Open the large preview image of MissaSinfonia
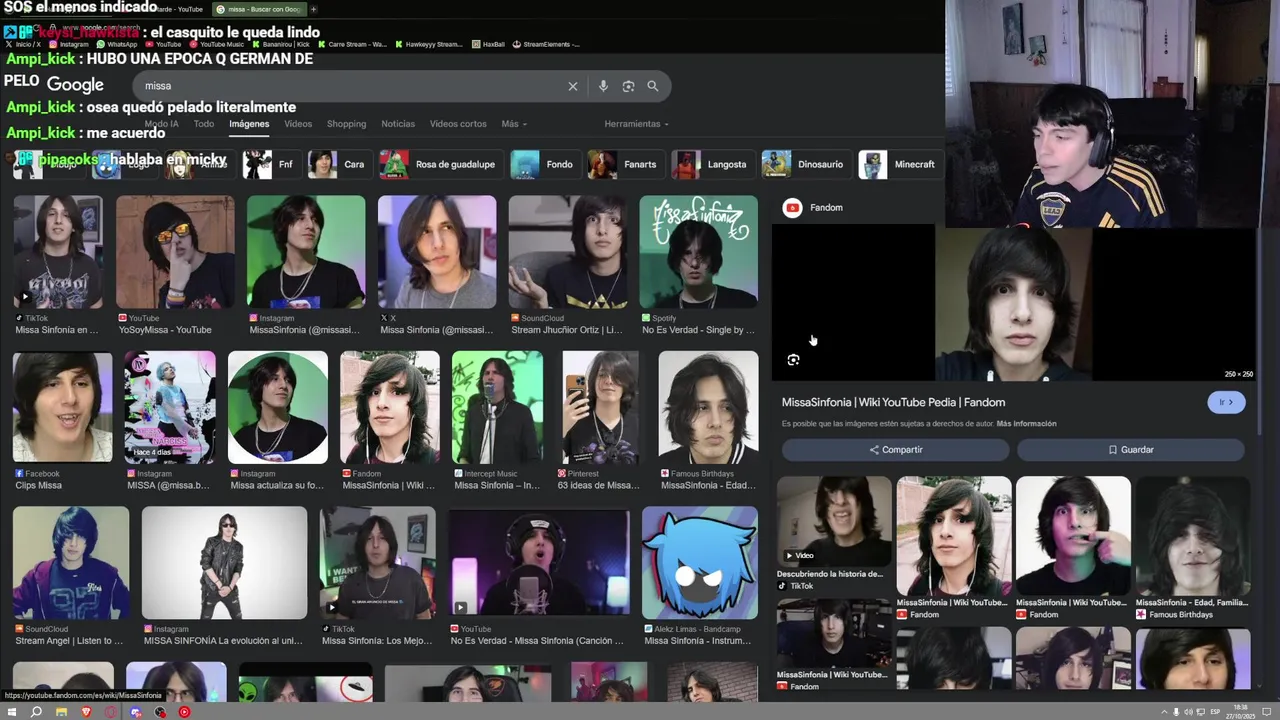This screenshot has height=720, width=1280. pos(1013,303)
